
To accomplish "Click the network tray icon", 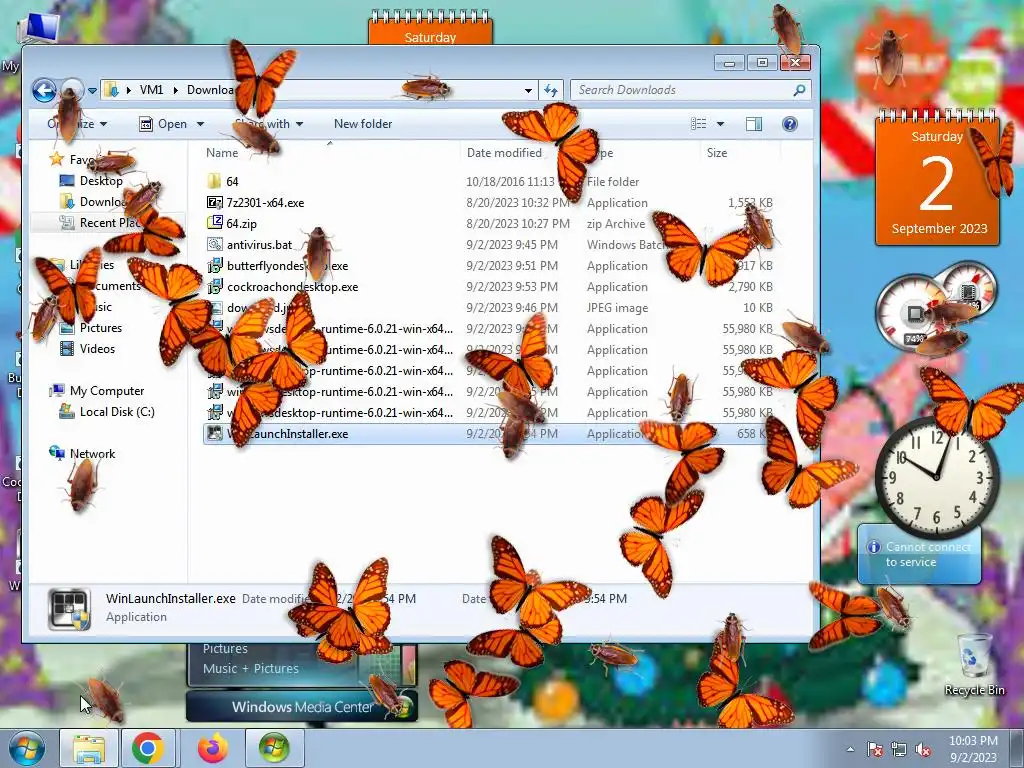I will coord(899,749).
